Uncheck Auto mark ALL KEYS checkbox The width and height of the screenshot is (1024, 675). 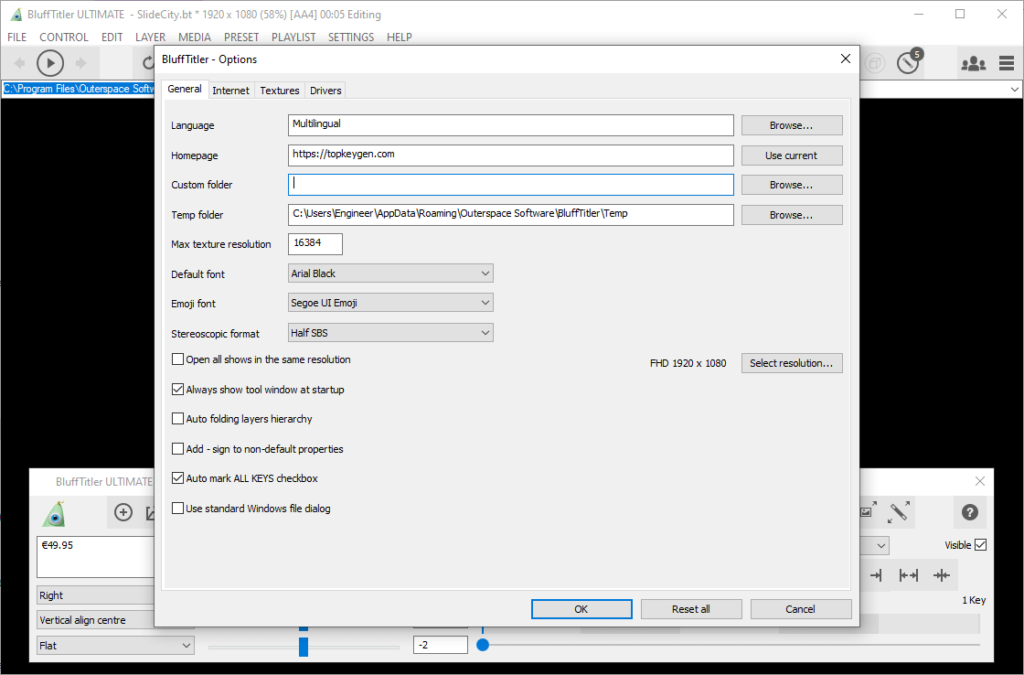pos(178,478)
